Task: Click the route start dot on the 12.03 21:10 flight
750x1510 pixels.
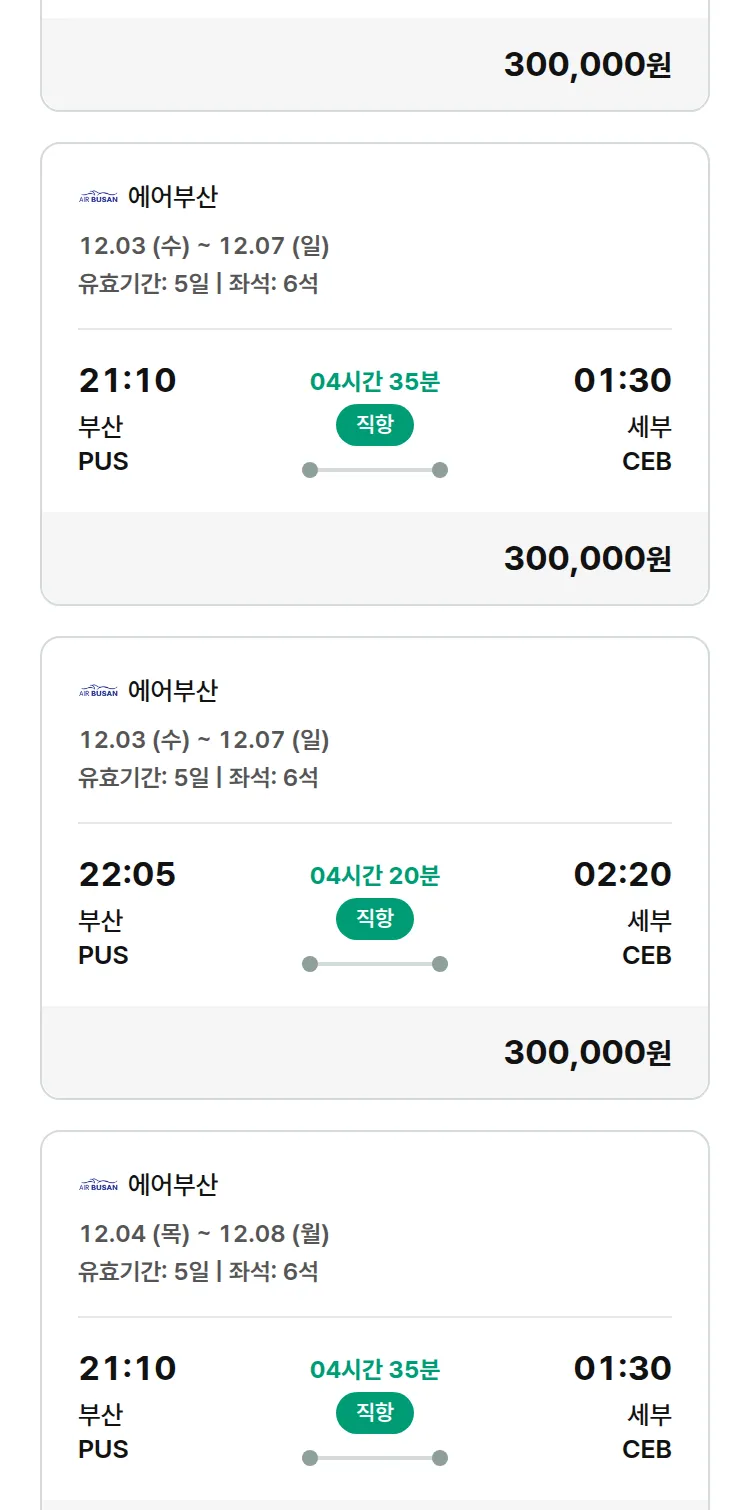Action: [x=310, y=470]
